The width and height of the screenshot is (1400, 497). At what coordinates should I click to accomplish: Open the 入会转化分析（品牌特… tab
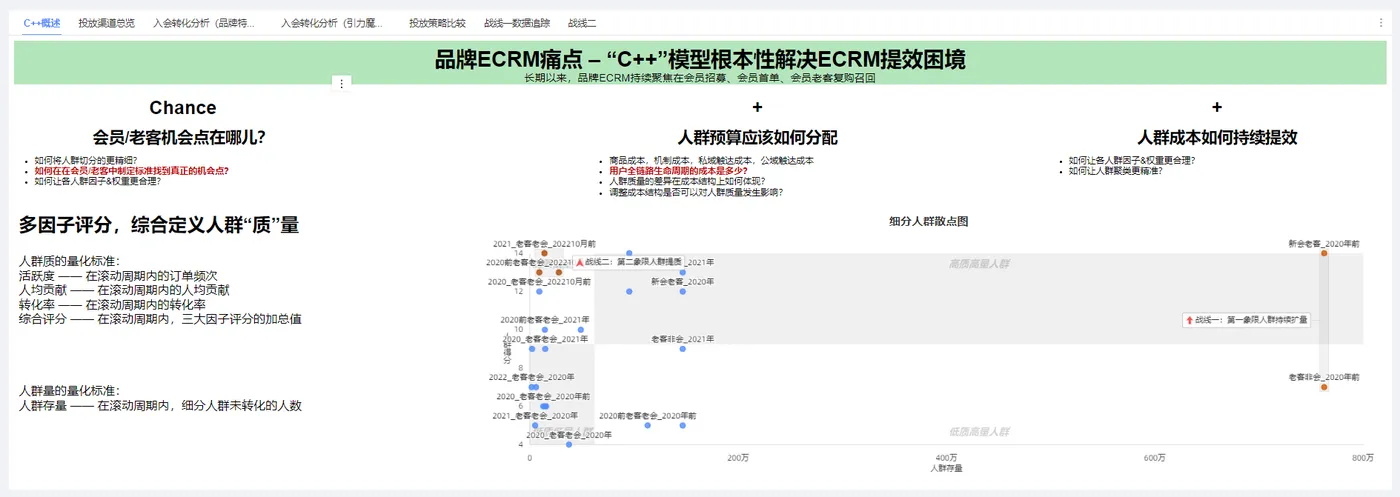[x=204, y=22]
